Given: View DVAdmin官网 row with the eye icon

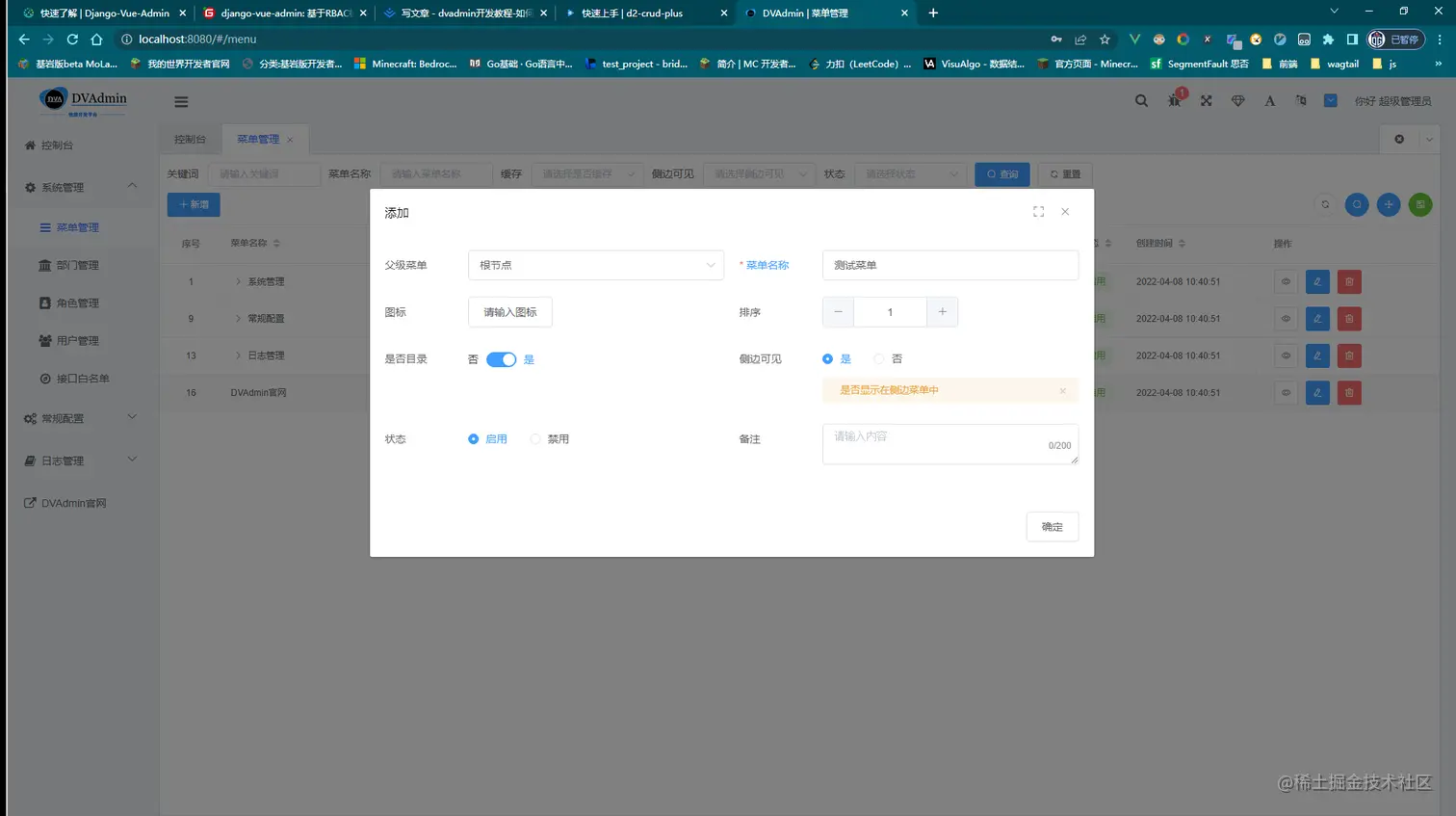Looking at the screenshot, I should [1285, 392].
